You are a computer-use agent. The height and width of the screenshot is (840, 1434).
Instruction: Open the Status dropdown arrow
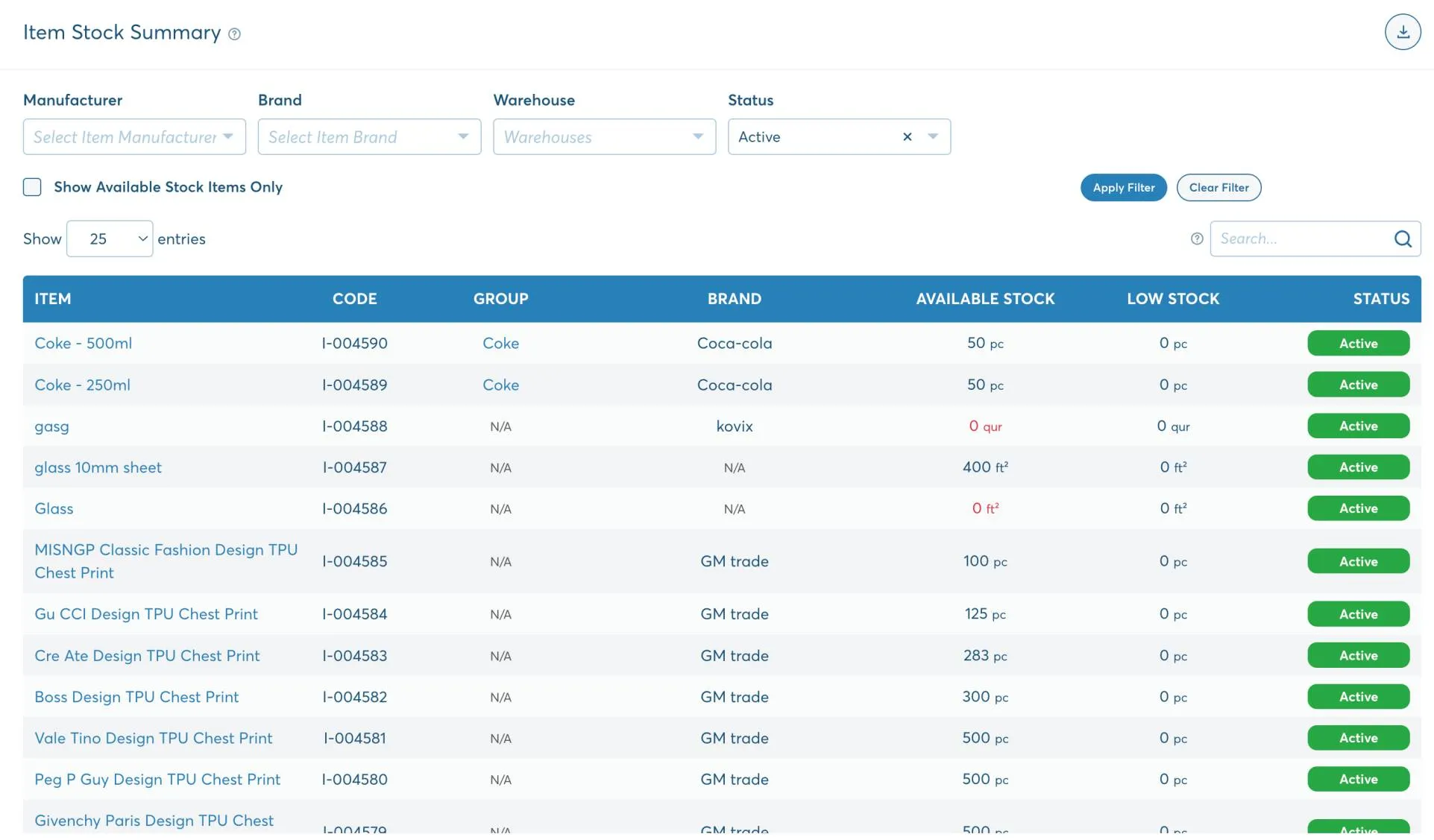[x=933, y=136]
